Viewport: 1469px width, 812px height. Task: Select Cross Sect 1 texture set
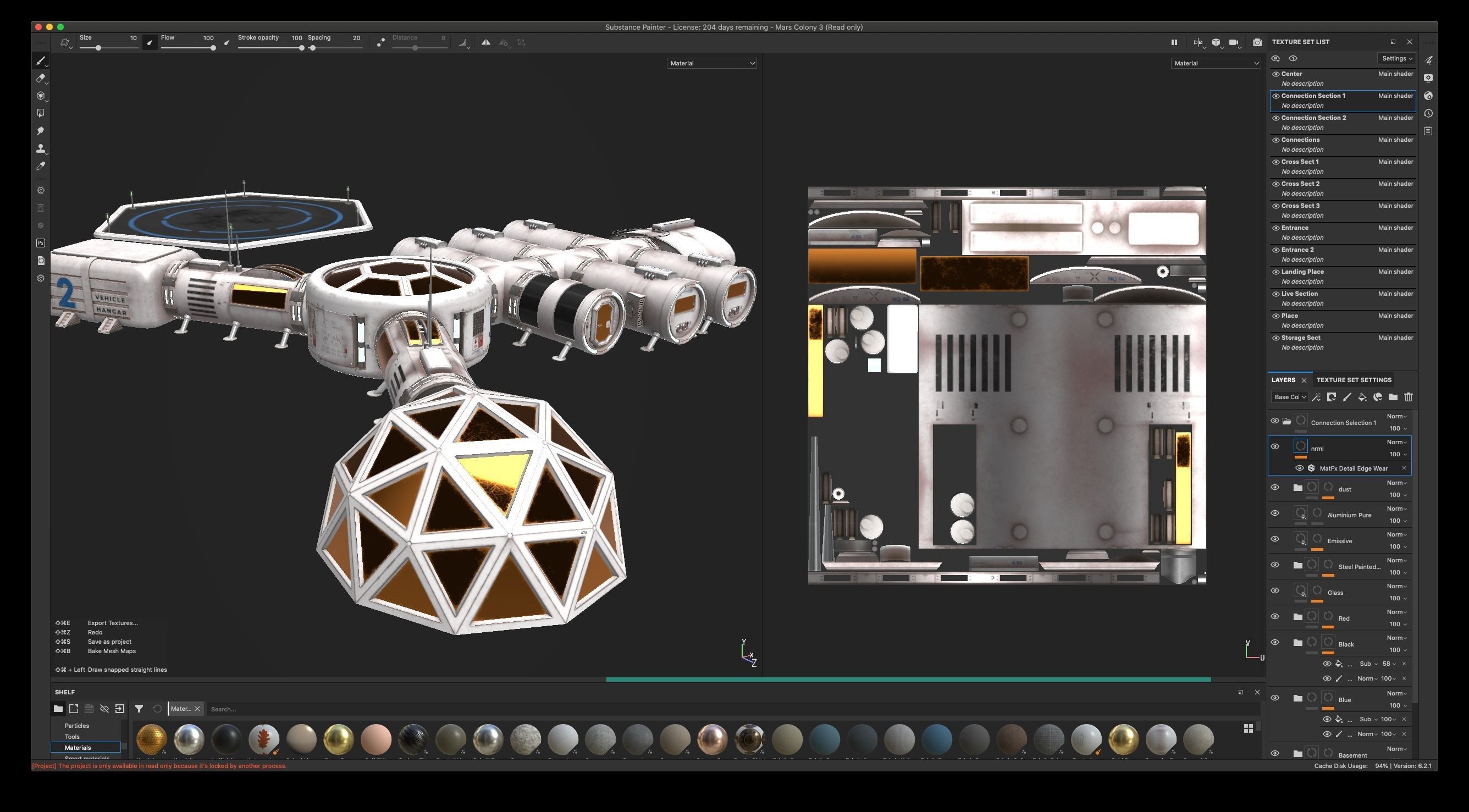[x=1343, y=167]
